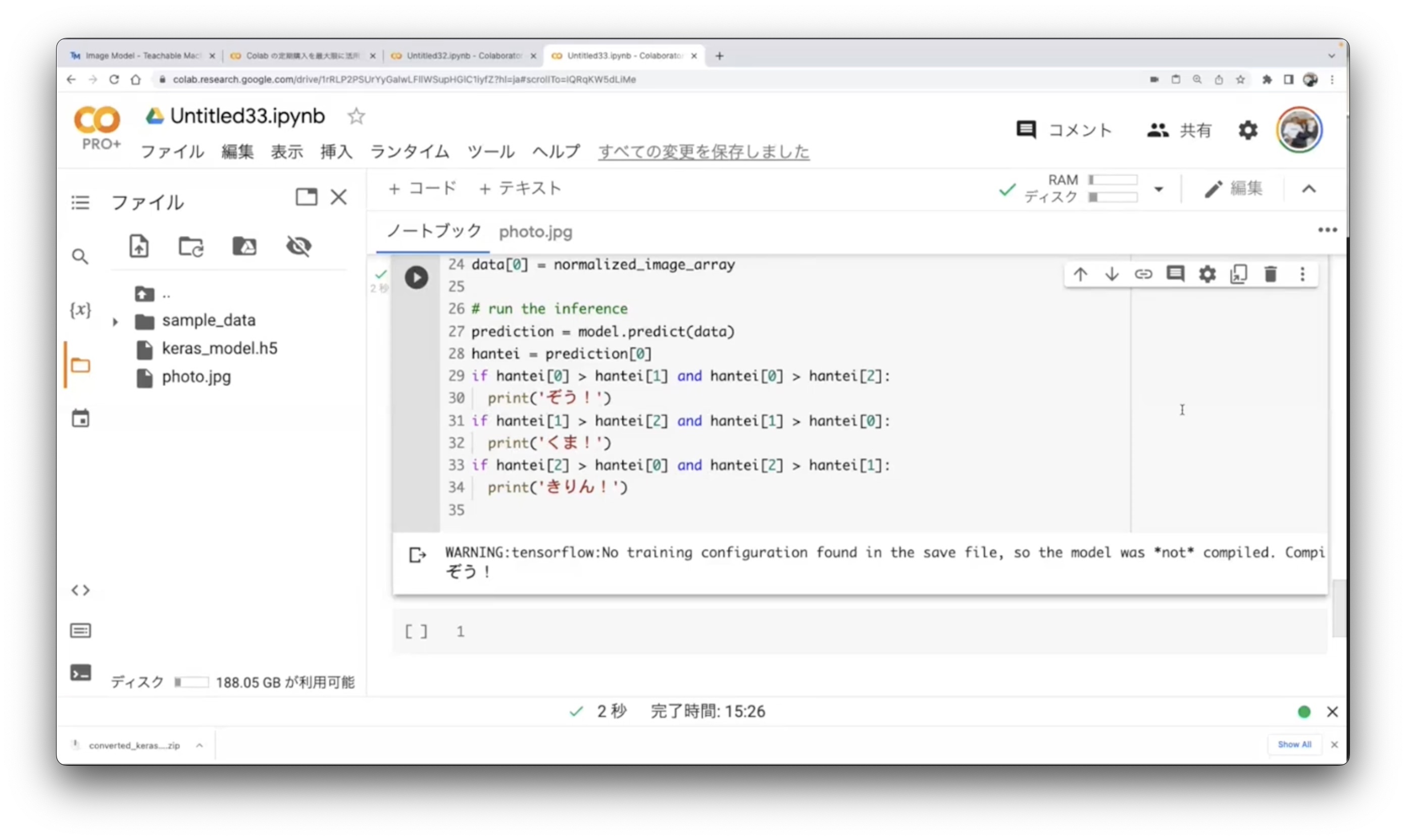Close the execution status bar

coord(1332,712)
